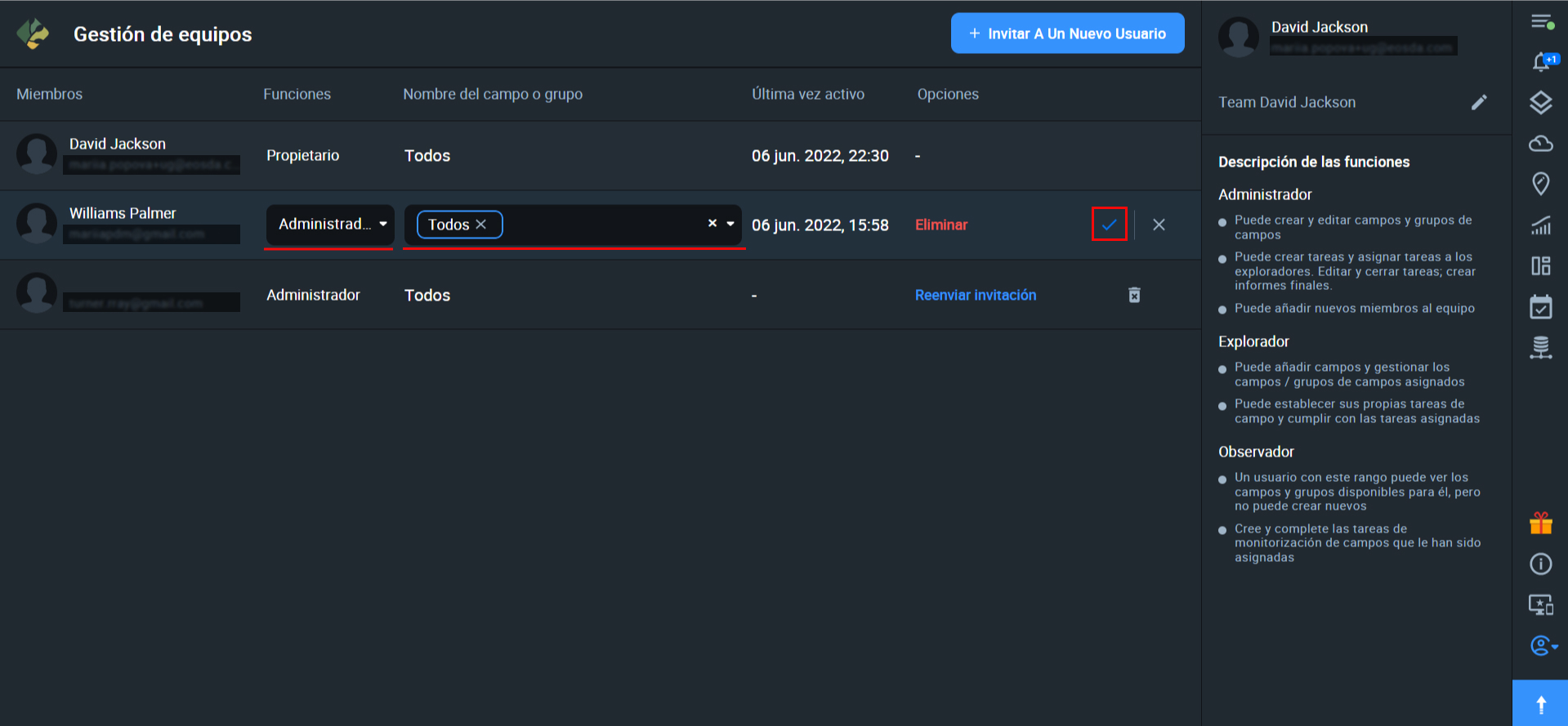Edit team name with pencil icon
This screenshot has width=1568, height=726.
point(1479,102)
